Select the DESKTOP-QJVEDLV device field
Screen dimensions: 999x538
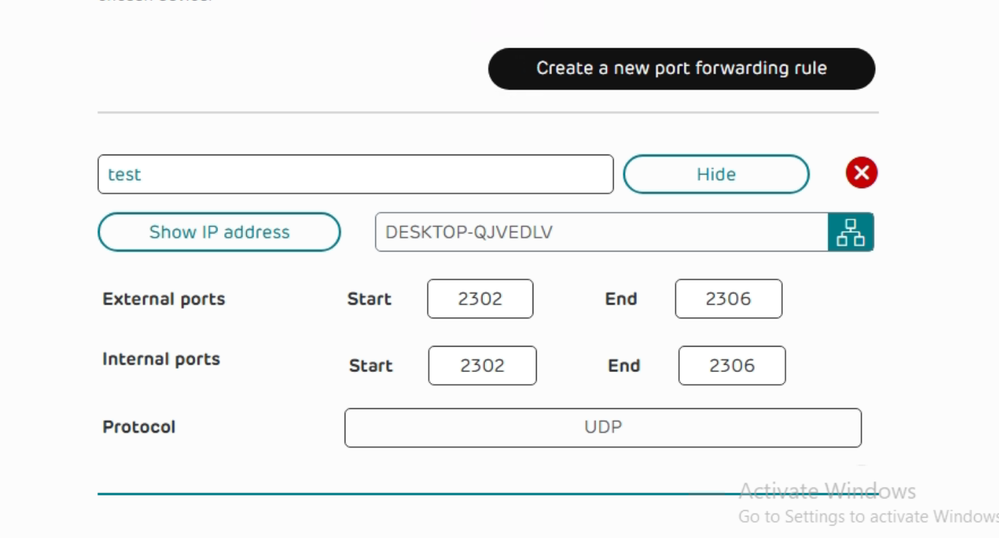click(601, 232)
